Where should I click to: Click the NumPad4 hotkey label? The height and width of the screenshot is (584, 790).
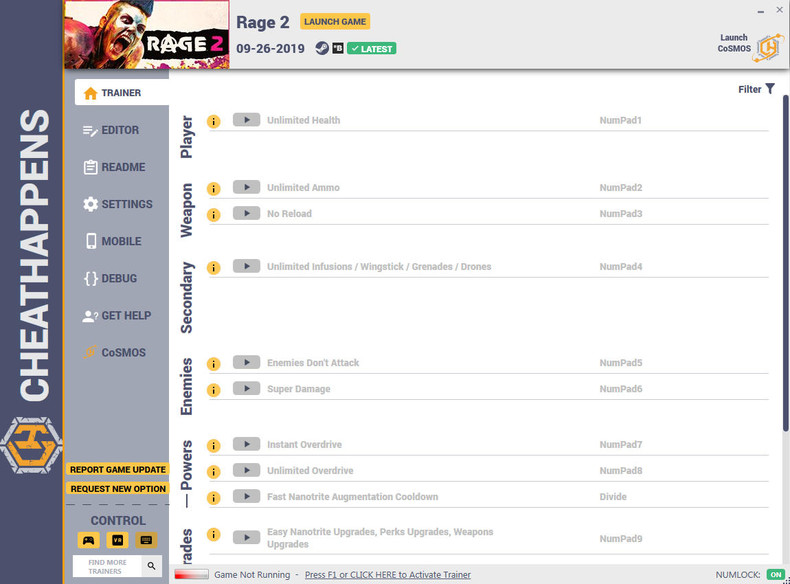621,267
